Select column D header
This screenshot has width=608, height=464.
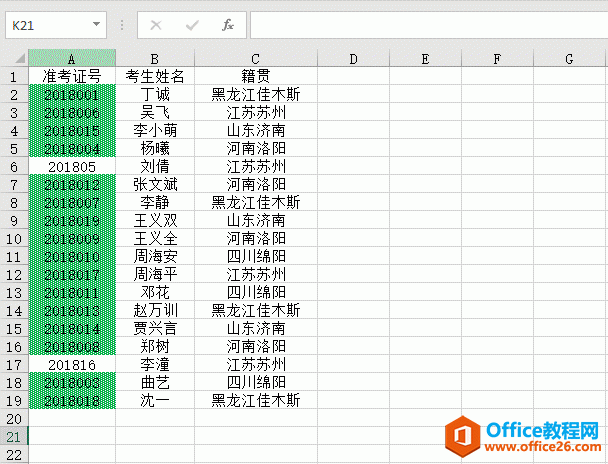(x=353, y=59)
